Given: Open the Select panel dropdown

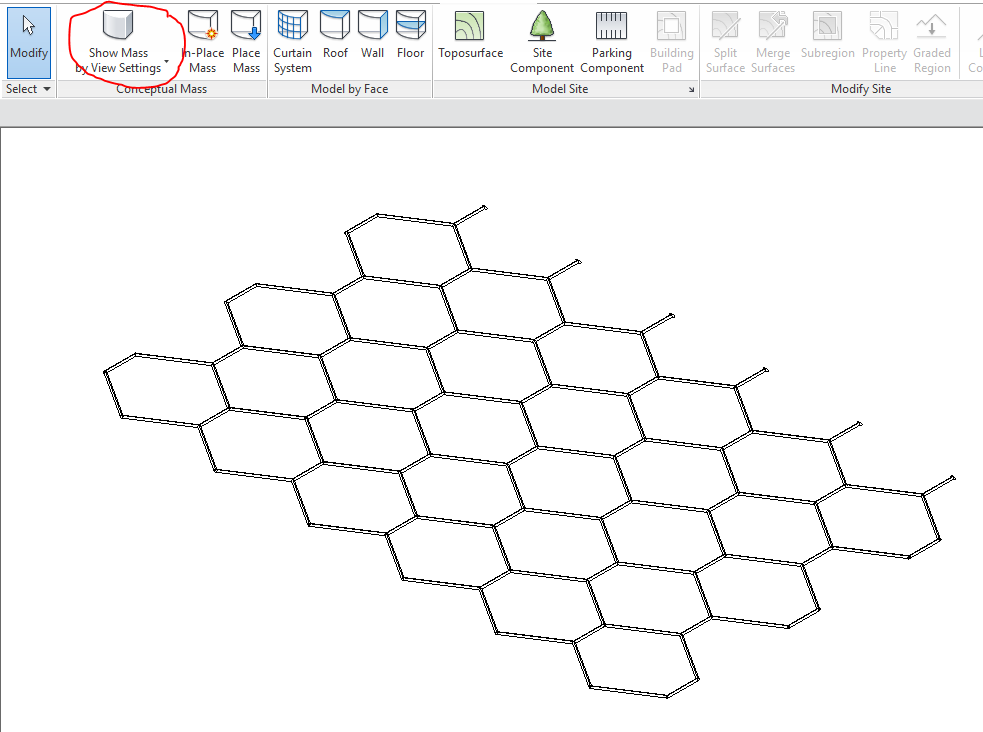Looking at the screenshot, I should [28, 89].
